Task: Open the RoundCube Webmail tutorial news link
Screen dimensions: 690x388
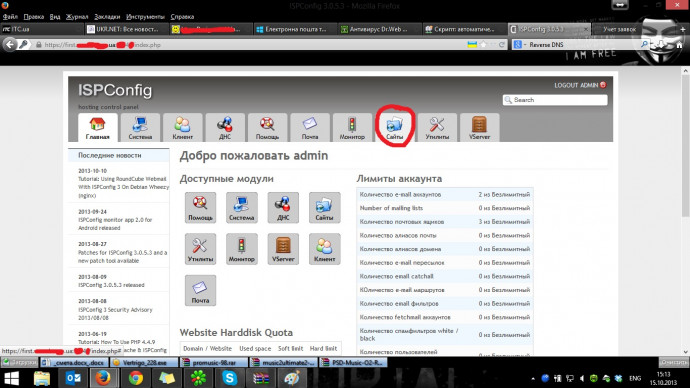Action: tap(123, 187)
